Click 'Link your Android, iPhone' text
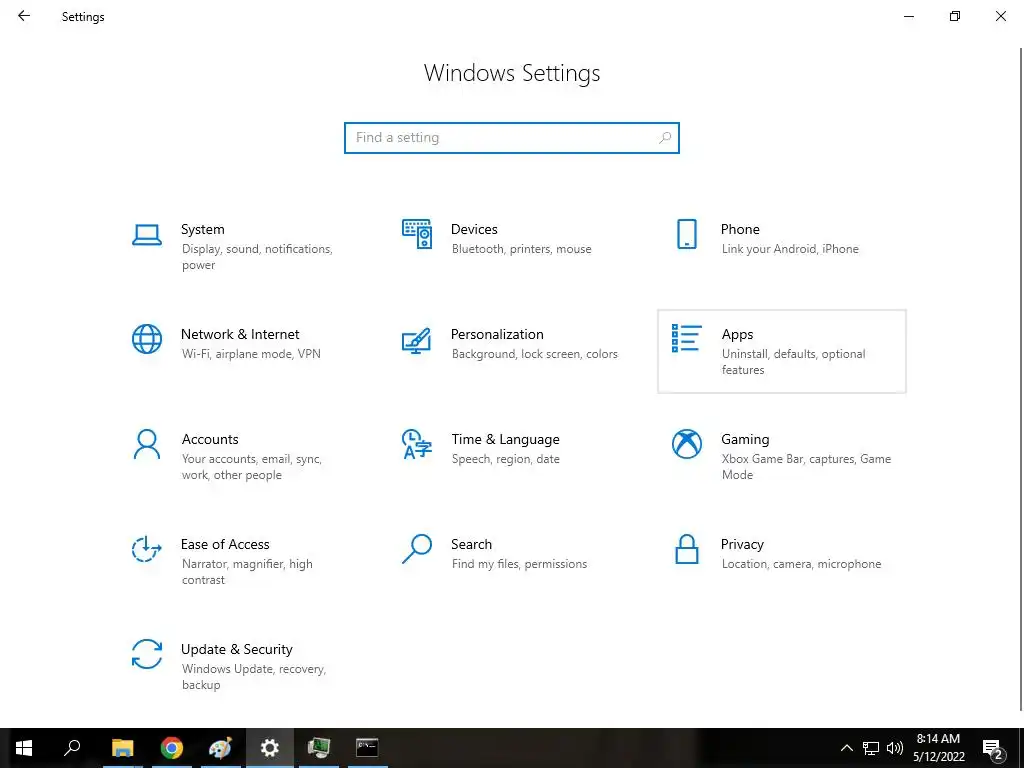 (790, 249)
